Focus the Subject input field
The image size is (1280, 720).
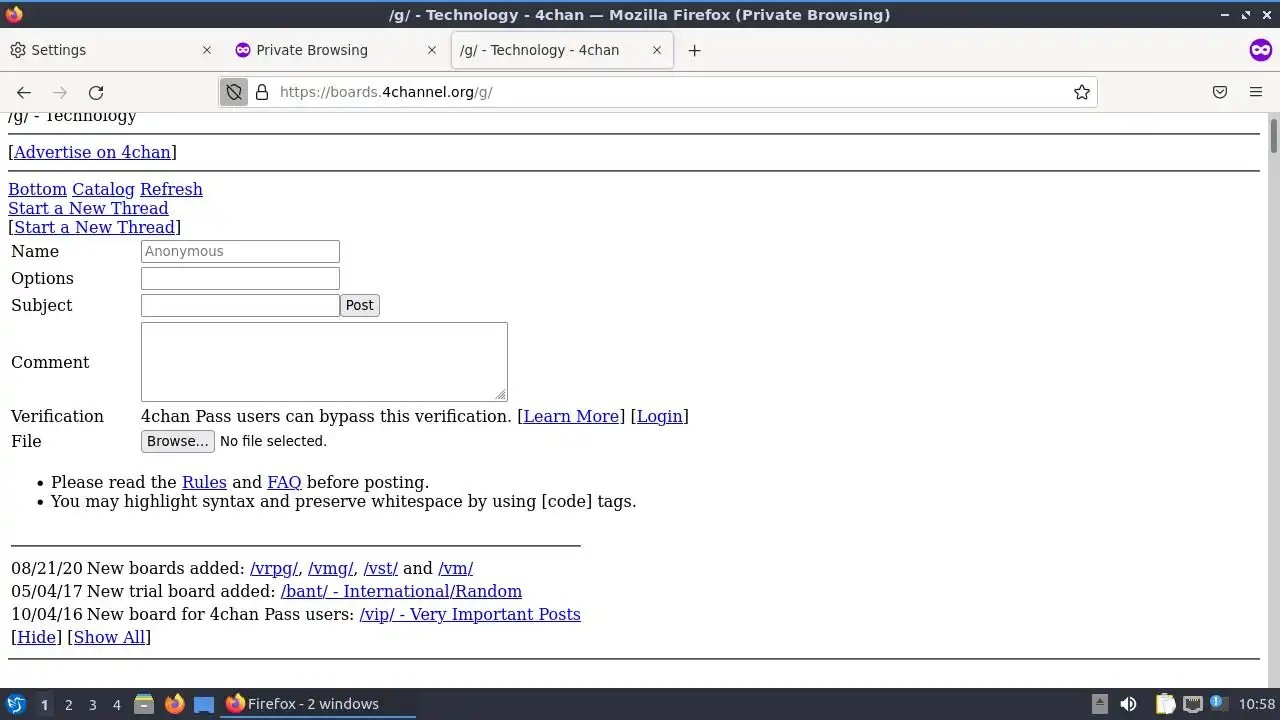(240, 305)
